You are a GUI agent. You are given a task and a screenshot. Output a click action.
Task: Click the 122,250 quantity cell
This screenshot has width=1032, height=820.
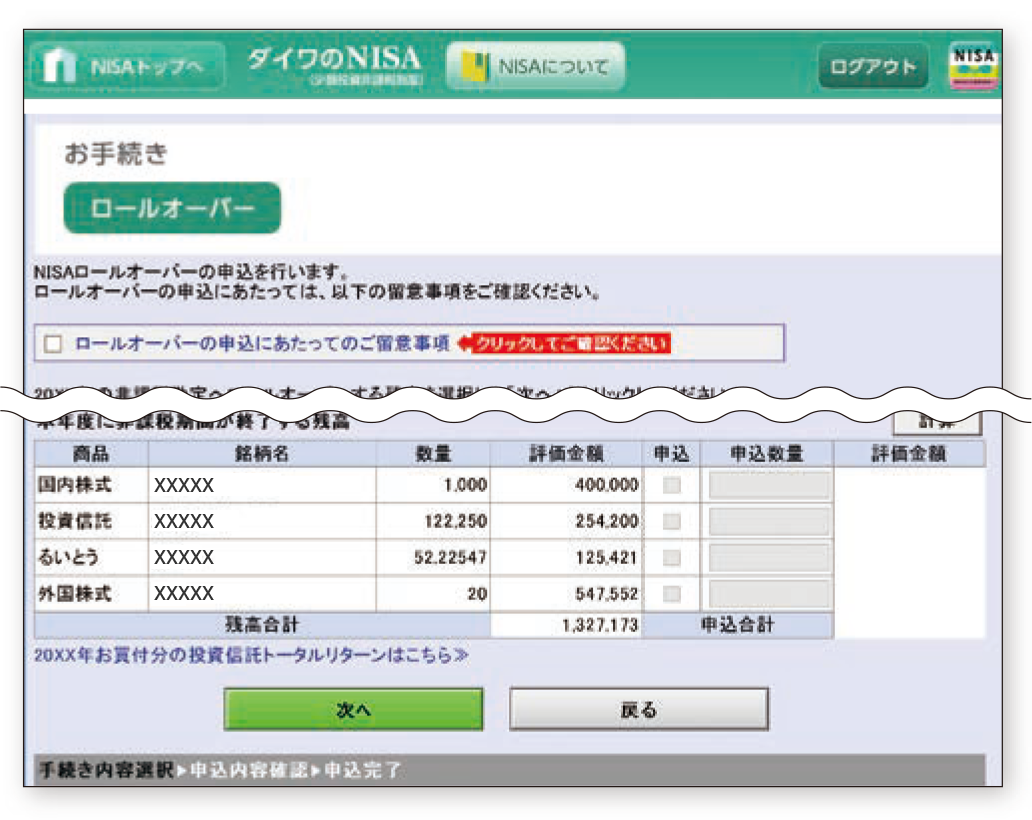pos(433,522)
